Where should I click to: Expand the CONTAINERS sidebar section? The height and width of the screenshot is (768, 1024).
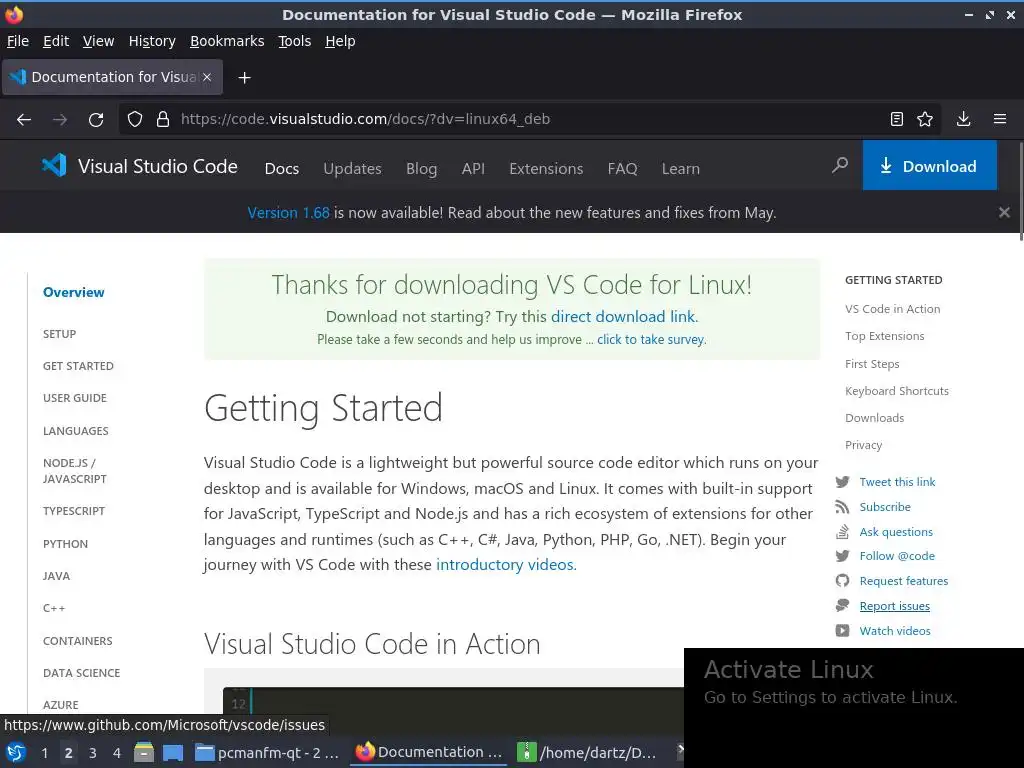coord(78,641)
